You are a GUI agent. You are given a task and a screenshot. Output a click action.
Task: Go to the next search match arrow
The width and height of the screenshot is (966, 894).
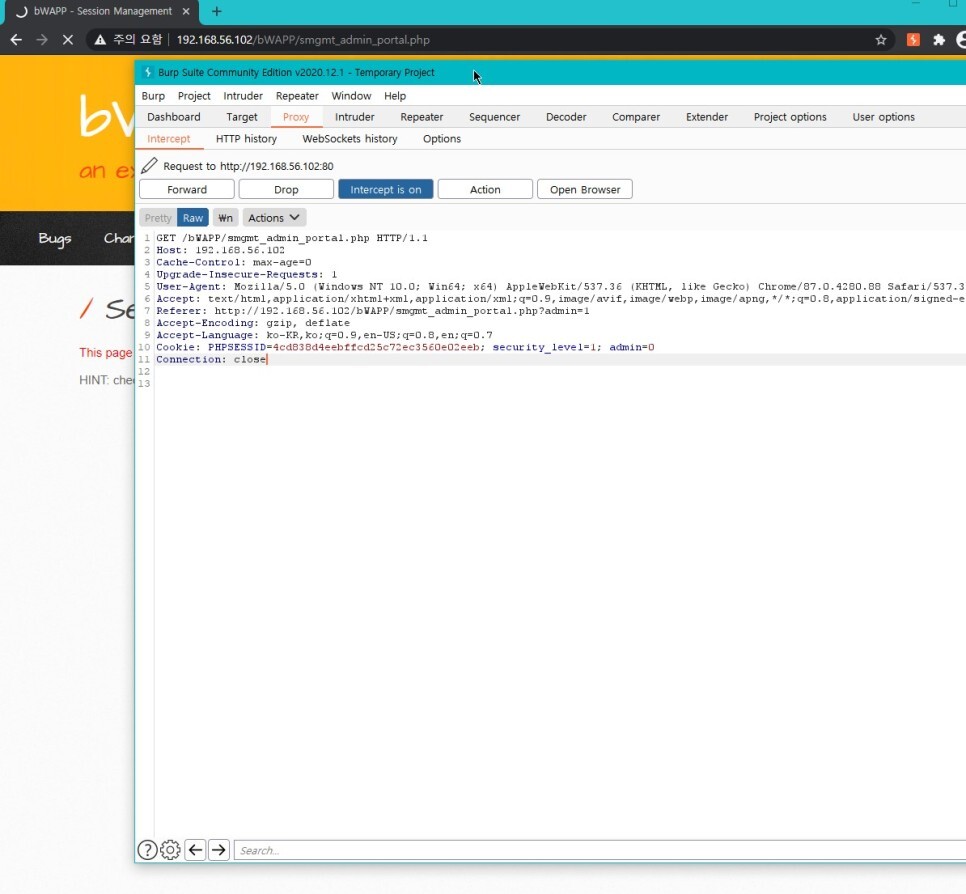pos(219,850)
